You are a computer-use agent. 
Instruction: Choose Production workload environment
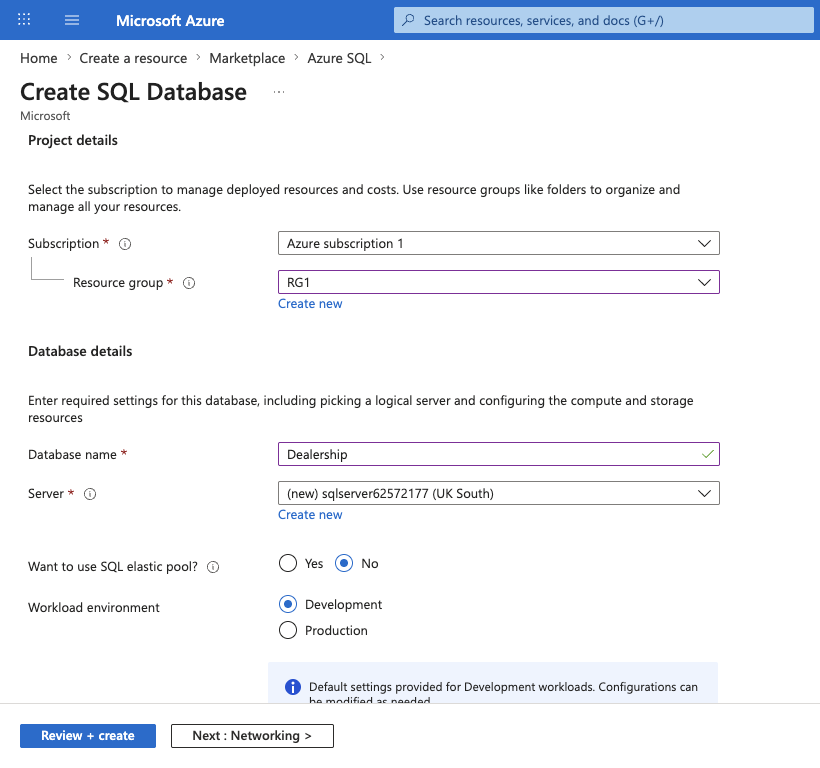(x=288, y=630)
